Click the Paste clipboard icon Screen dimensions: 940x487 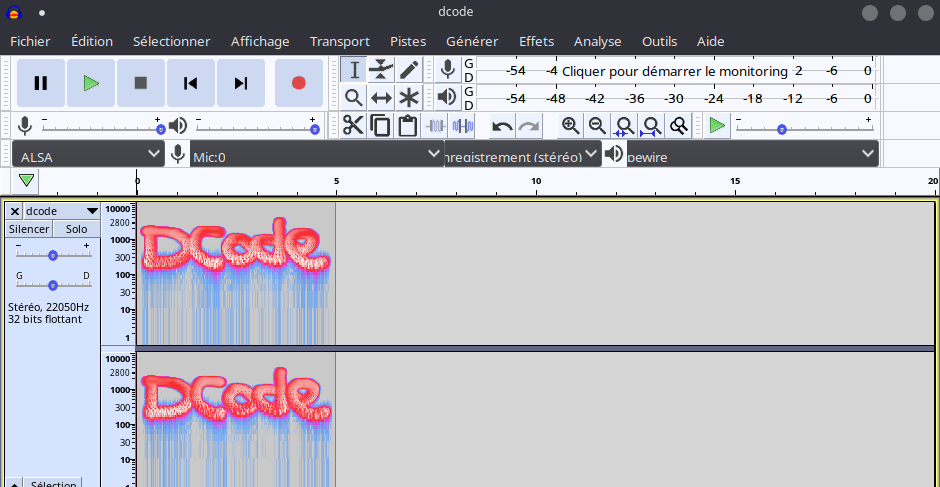407,125
